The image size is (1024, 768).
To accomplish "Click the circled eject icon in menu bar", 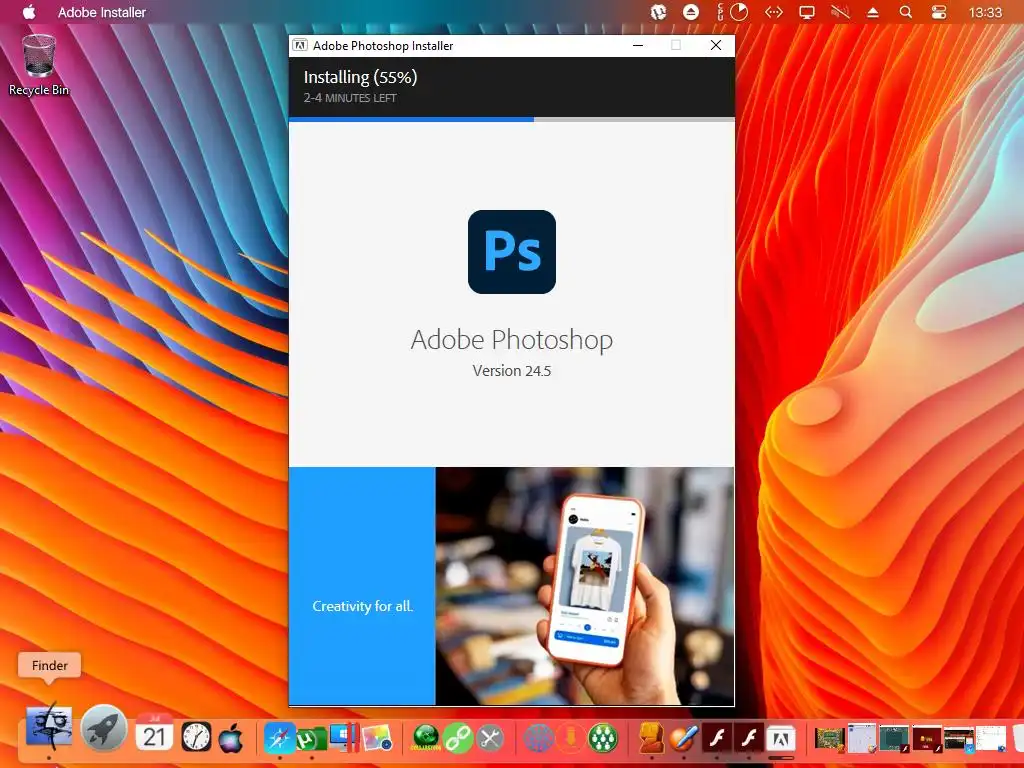I will pyautogui.click(x=691, y=12).
